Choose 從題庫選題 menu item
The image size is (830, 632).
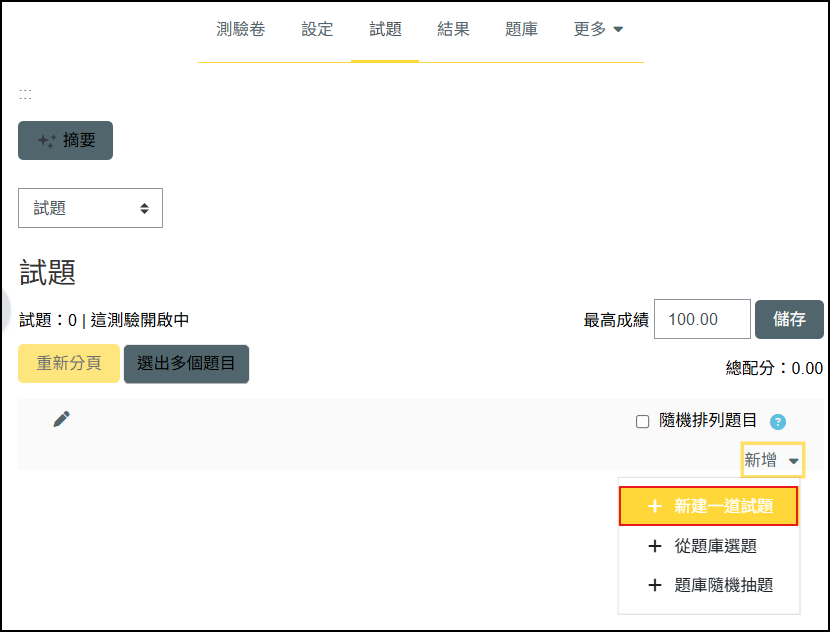coord(708,546)
